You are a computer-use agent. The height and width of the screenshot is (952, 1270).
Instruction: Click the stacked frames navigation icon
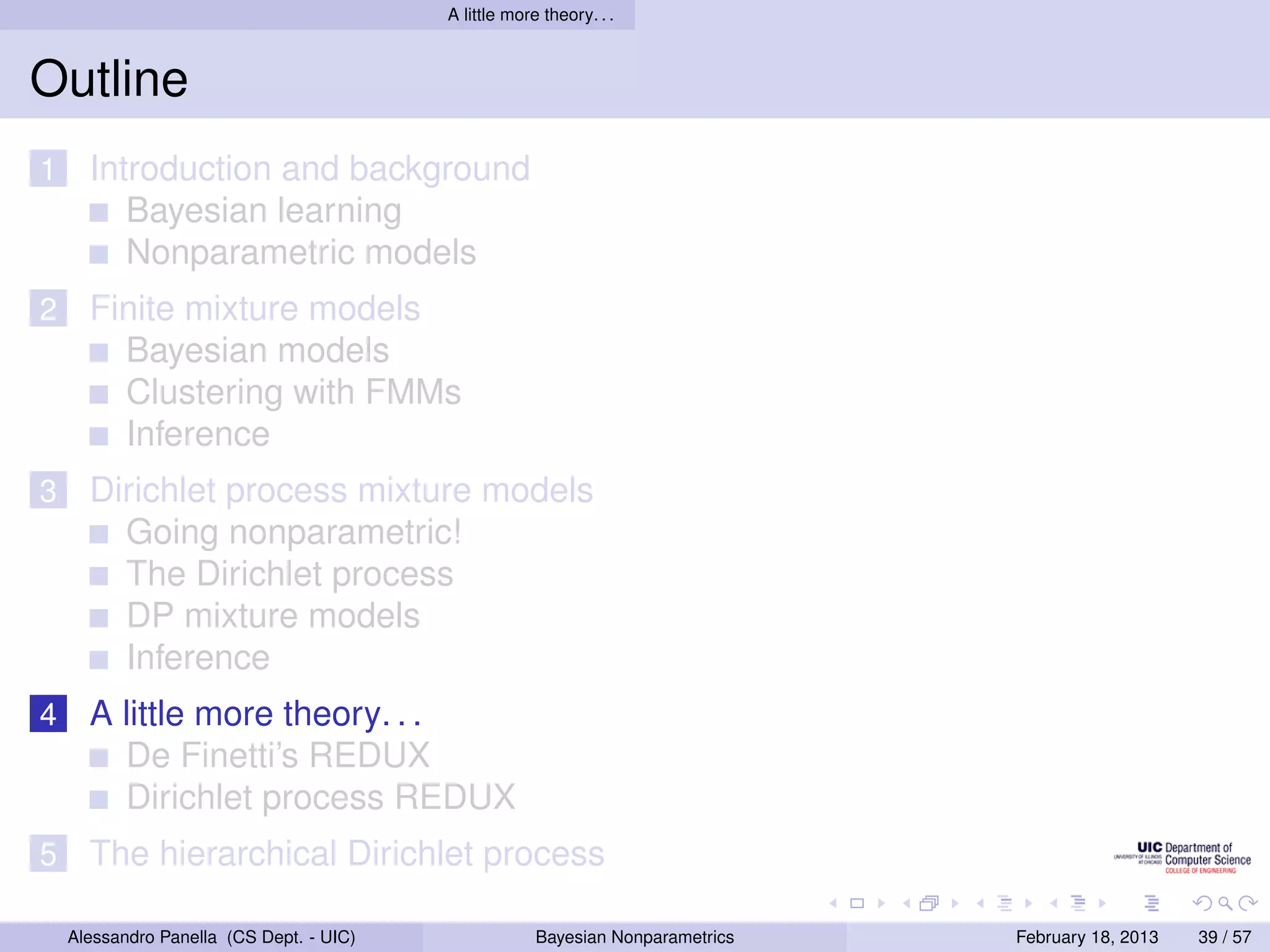click(929, 903)
